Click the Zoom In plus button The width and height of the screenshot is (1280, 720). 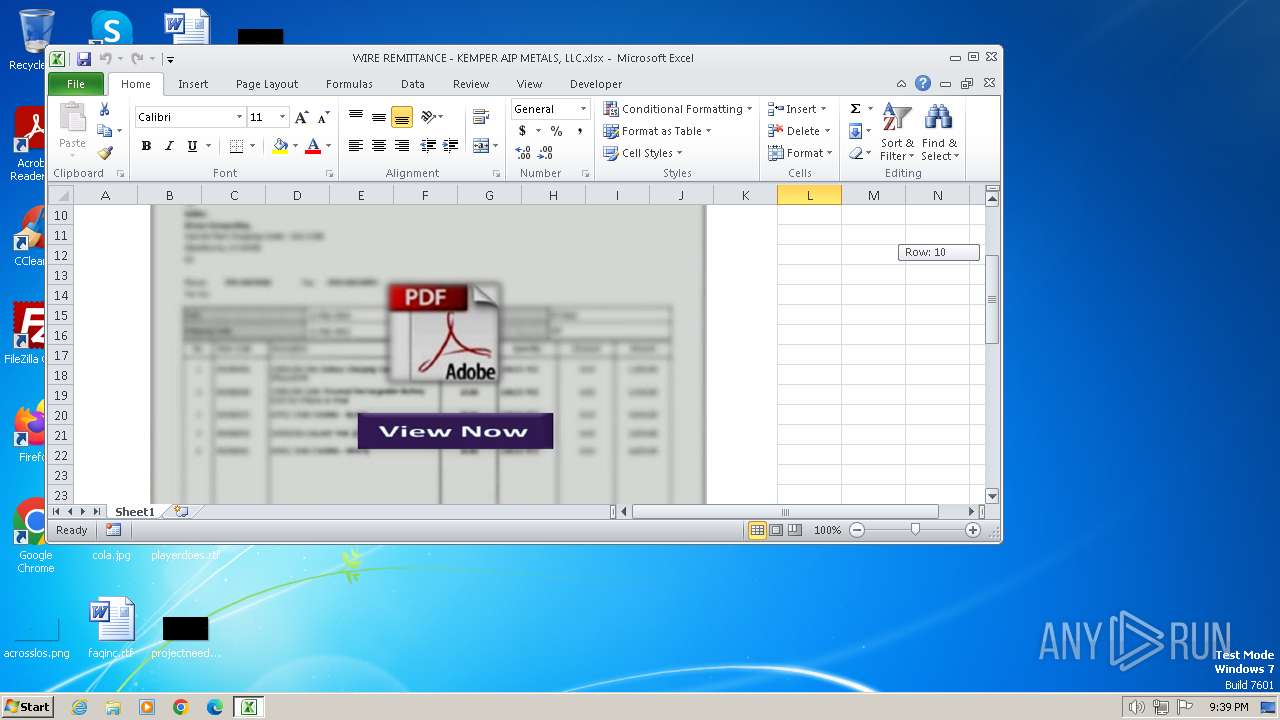[973, 530]
